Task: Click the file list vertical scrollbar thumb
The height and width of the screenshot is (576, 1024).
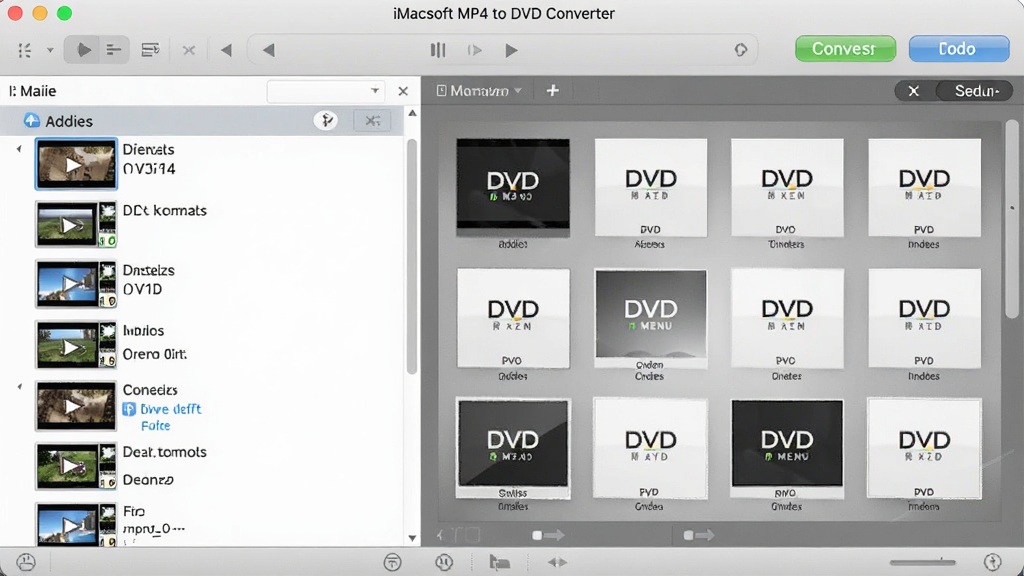Action: tap(412, 256)
